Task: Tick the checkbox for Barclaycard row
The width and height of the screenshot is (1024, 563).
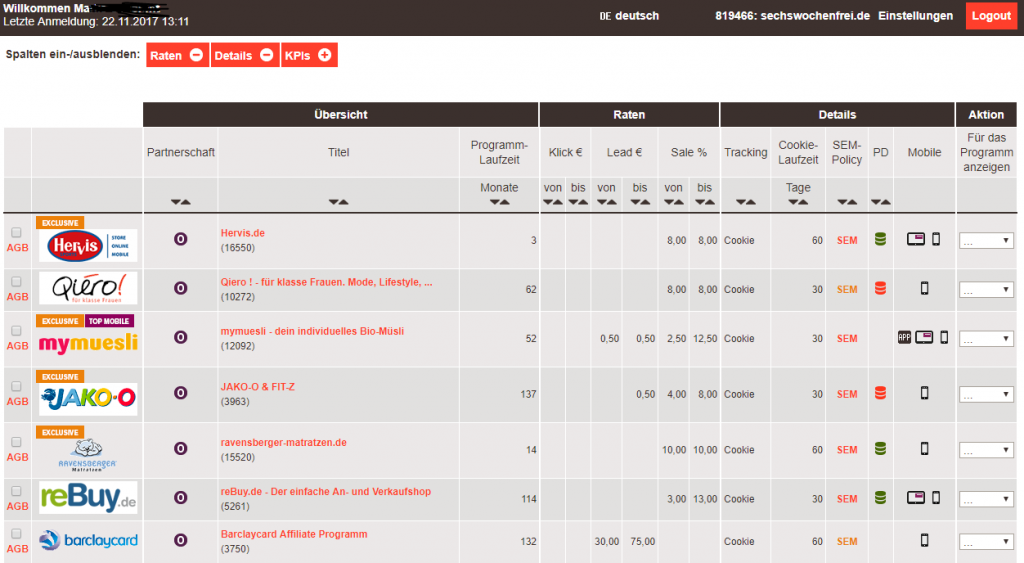Action: [x=16, y=534]
